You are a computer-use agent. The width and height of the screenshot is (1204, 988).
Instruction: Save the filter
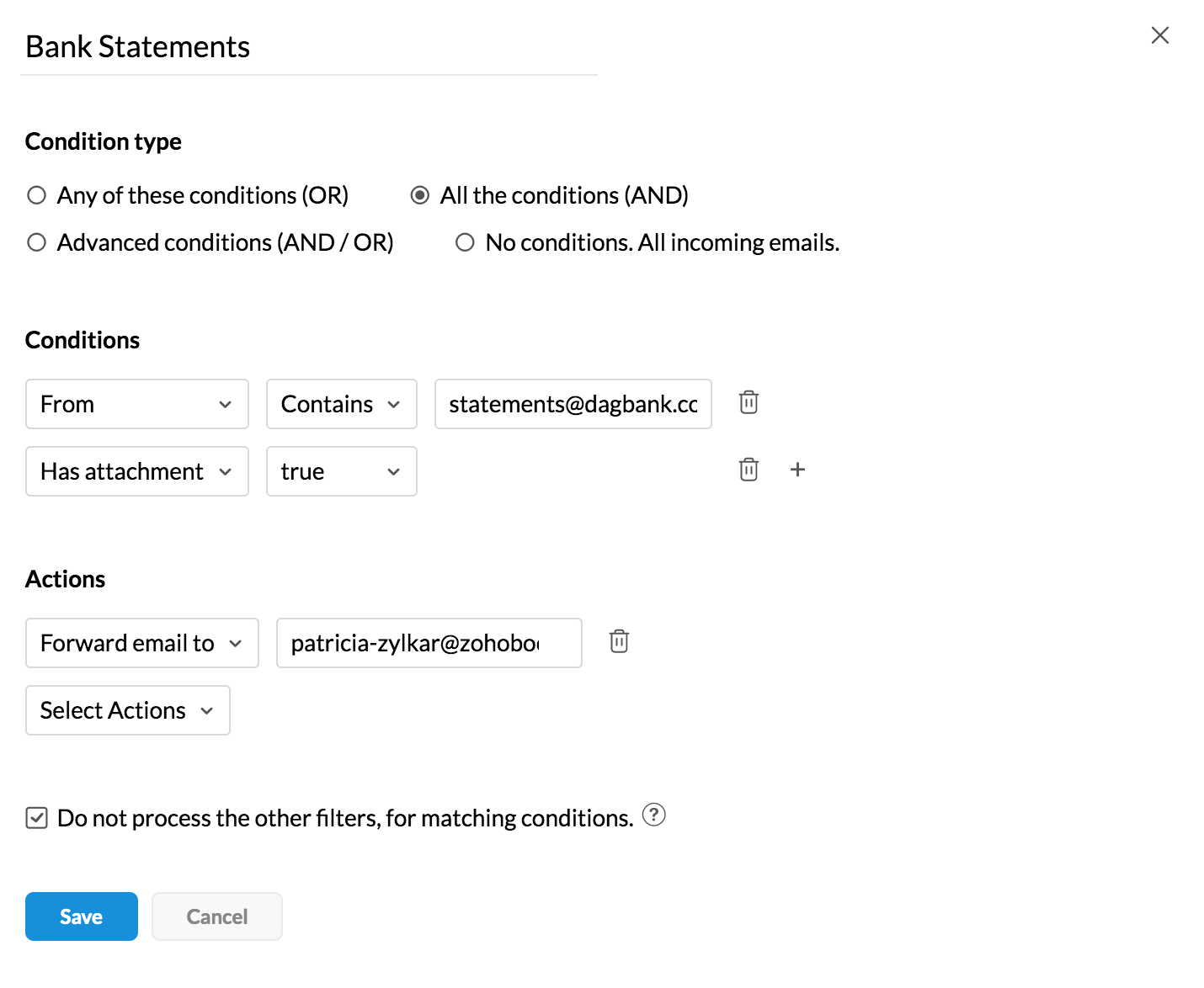point(82,916)
